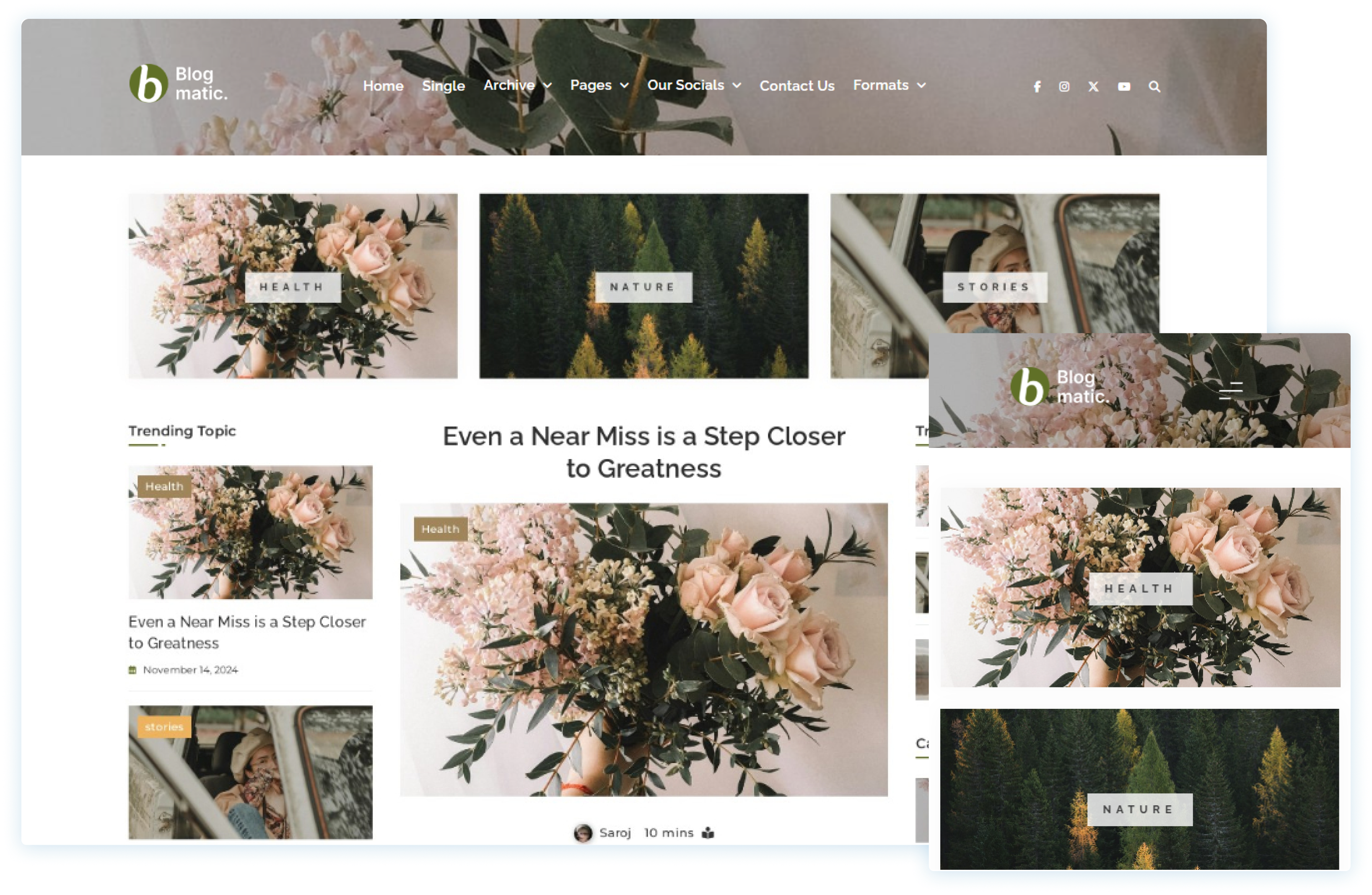Open the stories trending post thumbnail
Viewport: 1372px width, 895px height.
pyautogui.click(x=250, y=772)
